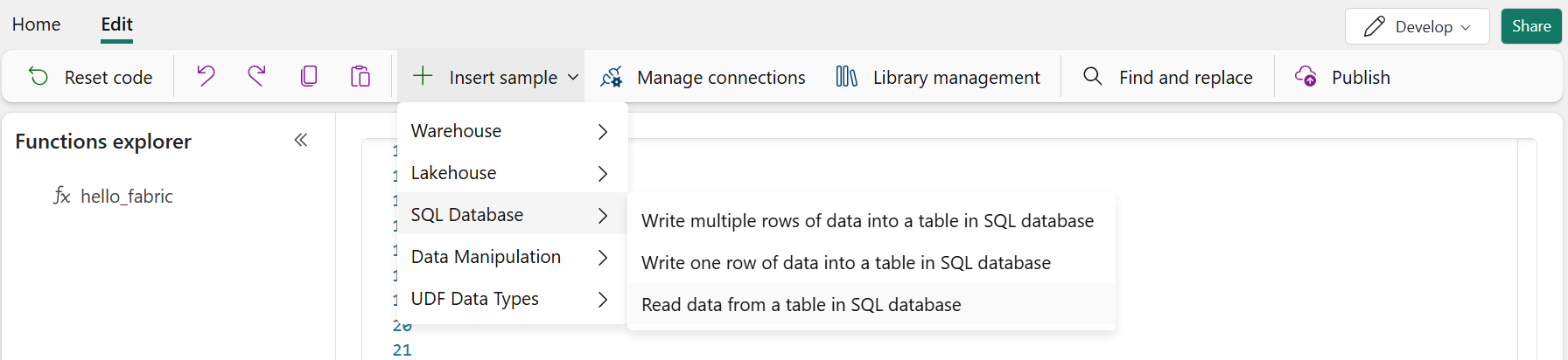Click the redo arrow icon
The width and height of the screenshot is (1568, 360).
click(x=256, y=77)
